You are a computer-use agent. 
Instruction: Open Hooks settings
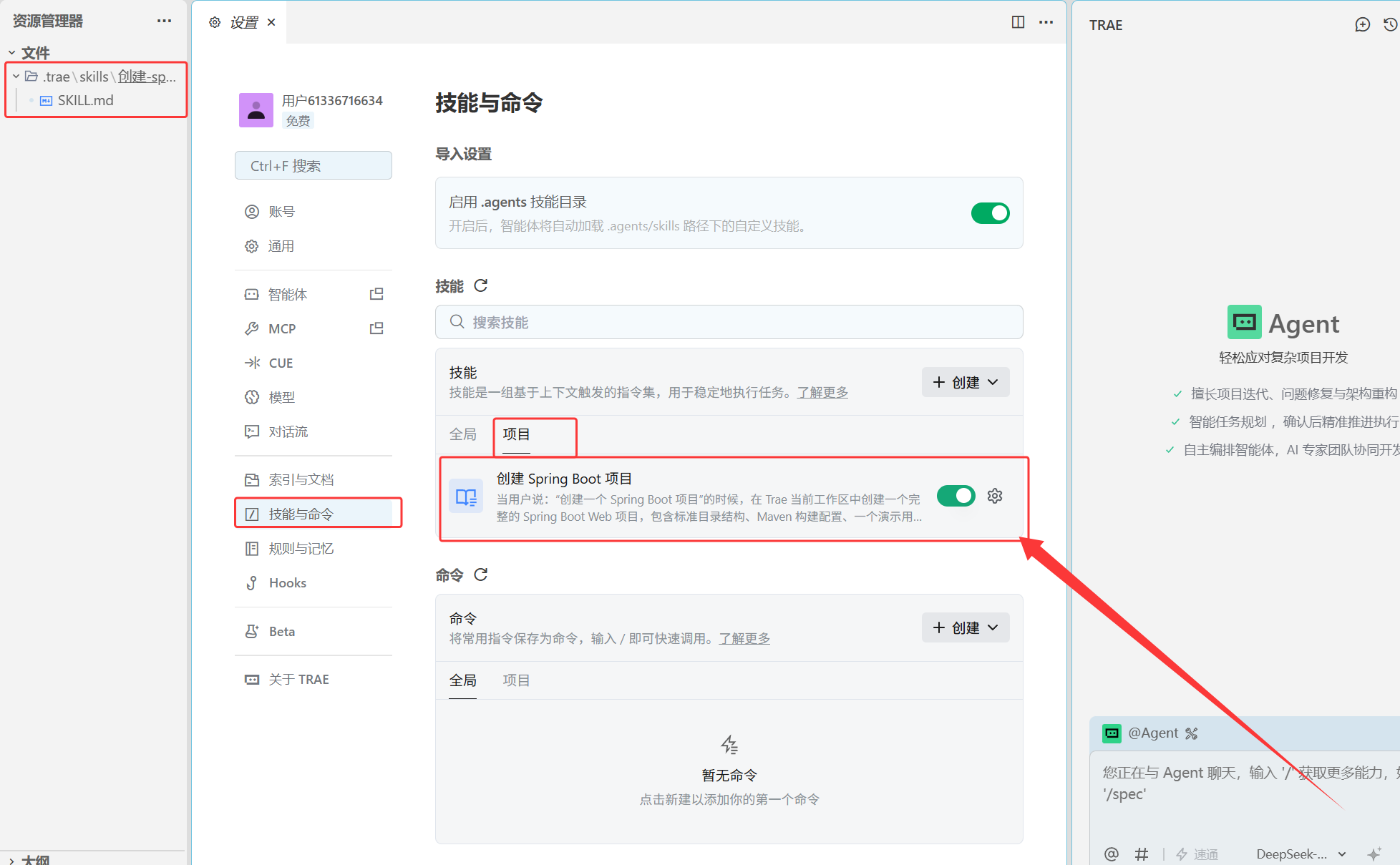point(313,583)
